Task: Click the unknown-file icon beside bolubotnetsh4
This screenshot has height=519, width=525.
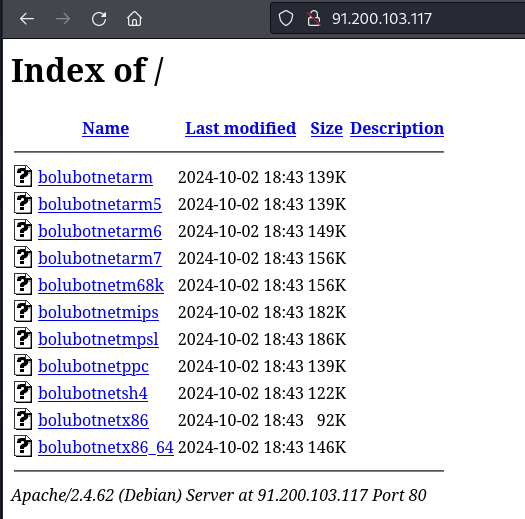Action: coord(23,392)
